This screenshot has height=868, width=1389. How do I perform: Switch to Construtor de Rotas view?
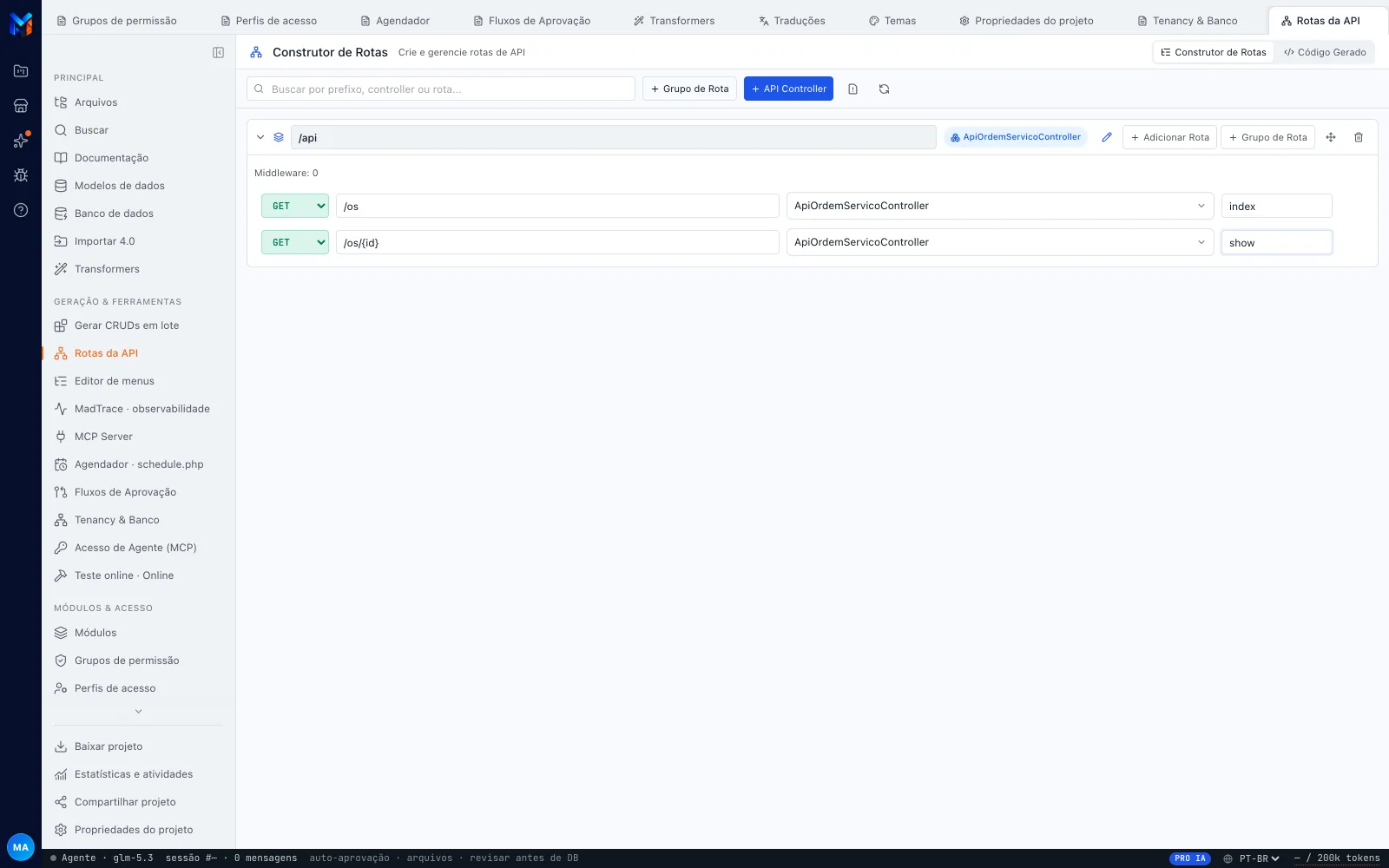[x=1214, y=52]
